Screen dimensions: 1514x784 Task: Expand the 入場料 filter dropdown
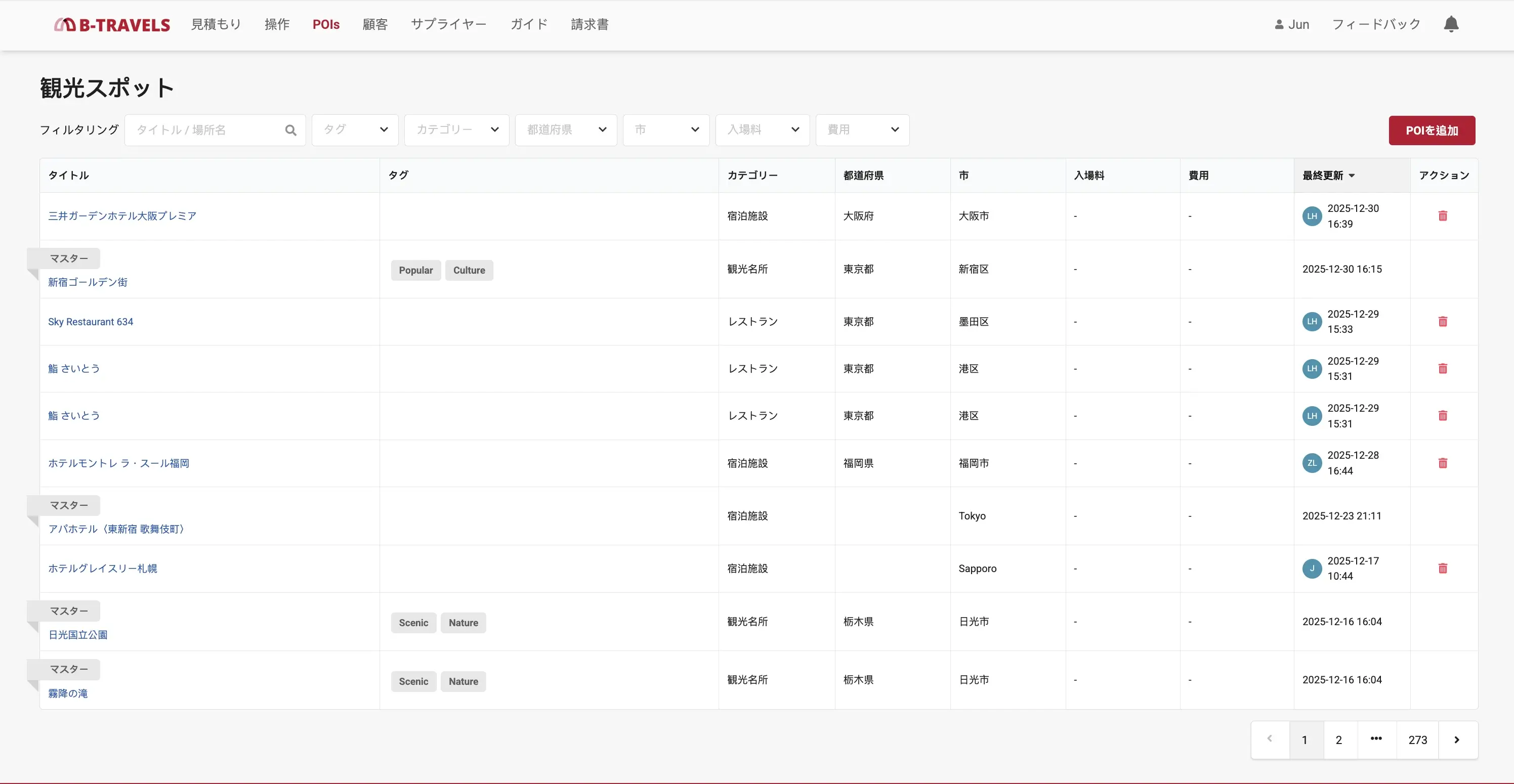(x=763, y=130)
